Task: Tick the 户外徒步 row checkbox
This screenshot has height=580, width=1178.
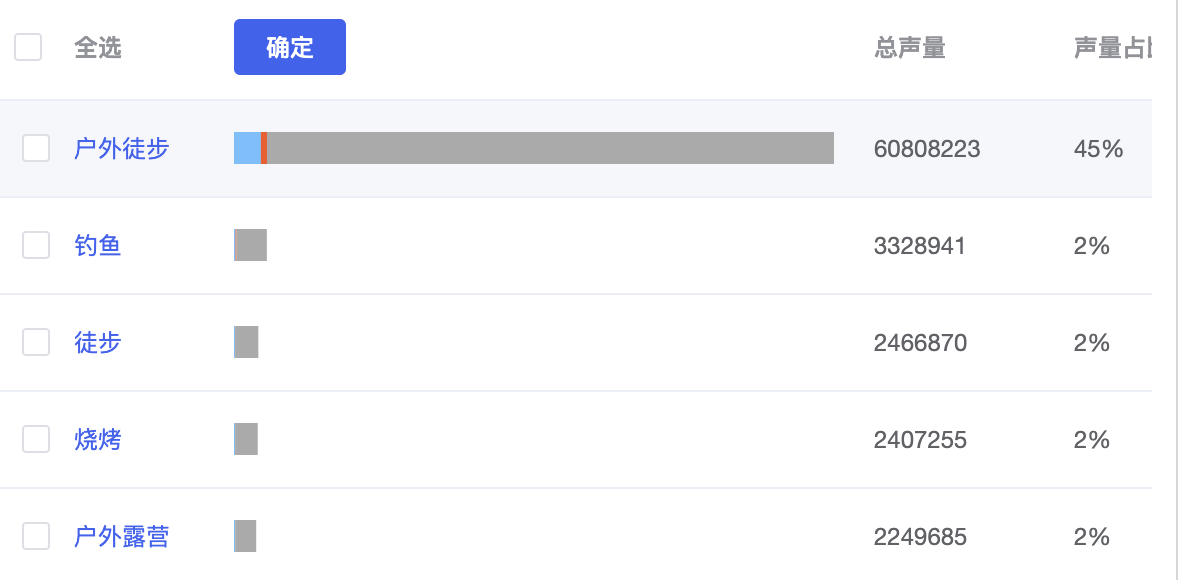Action: pyautogui.click(x=36, y=148)
